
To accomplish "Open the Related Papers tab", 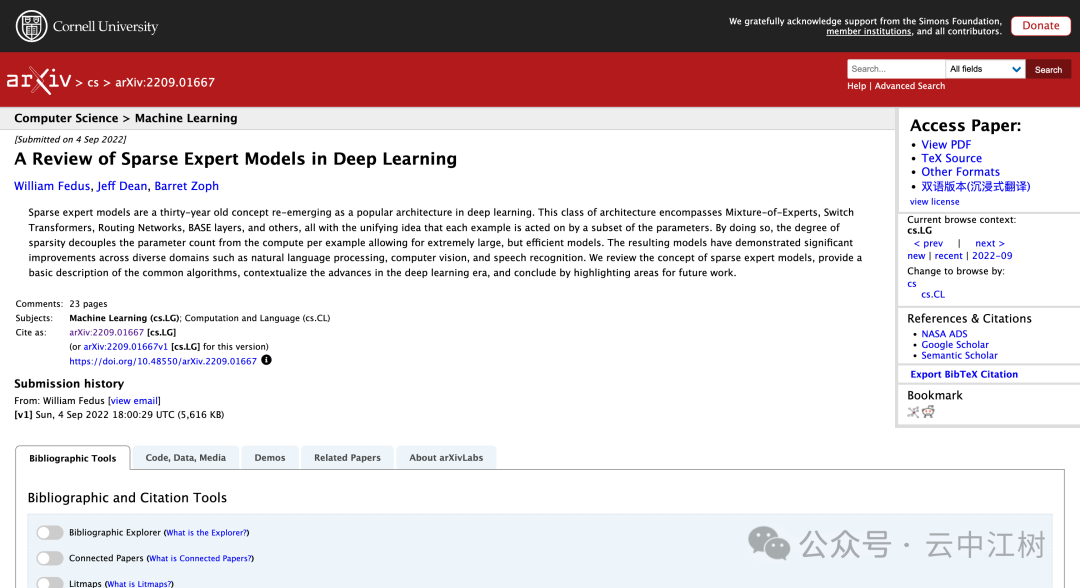I will coord(347,458).
